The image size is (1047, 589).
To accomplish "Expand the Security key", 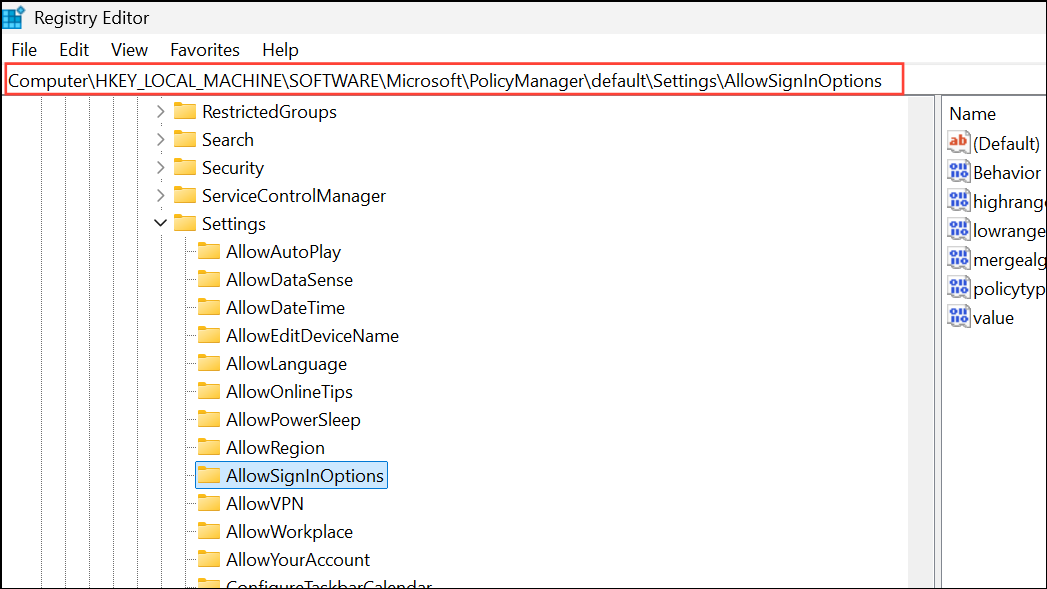I will [x=160, y=167].
